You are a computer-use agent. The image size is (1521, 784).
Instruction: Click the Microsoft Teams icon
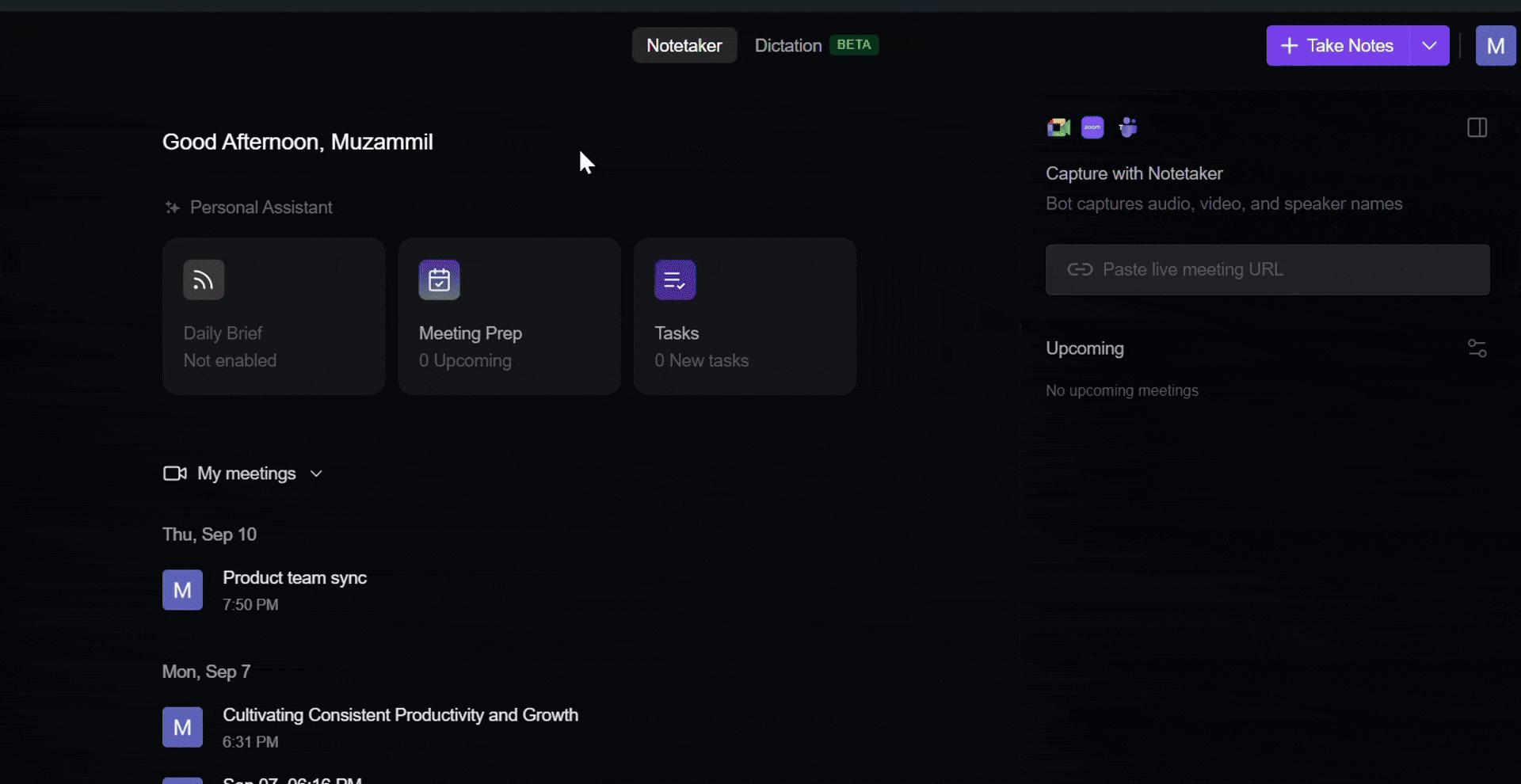click(1127, 127)
